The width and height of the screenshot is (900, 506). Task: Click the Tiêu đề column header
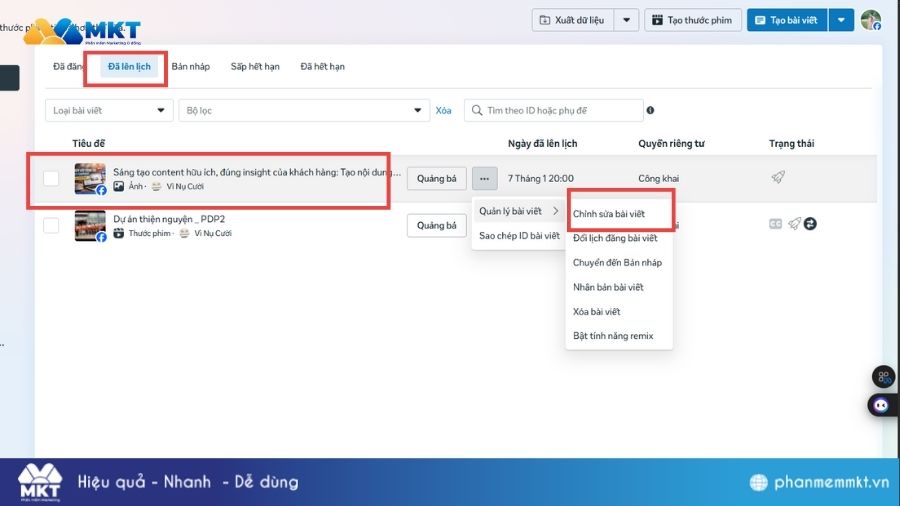[88, 143]
